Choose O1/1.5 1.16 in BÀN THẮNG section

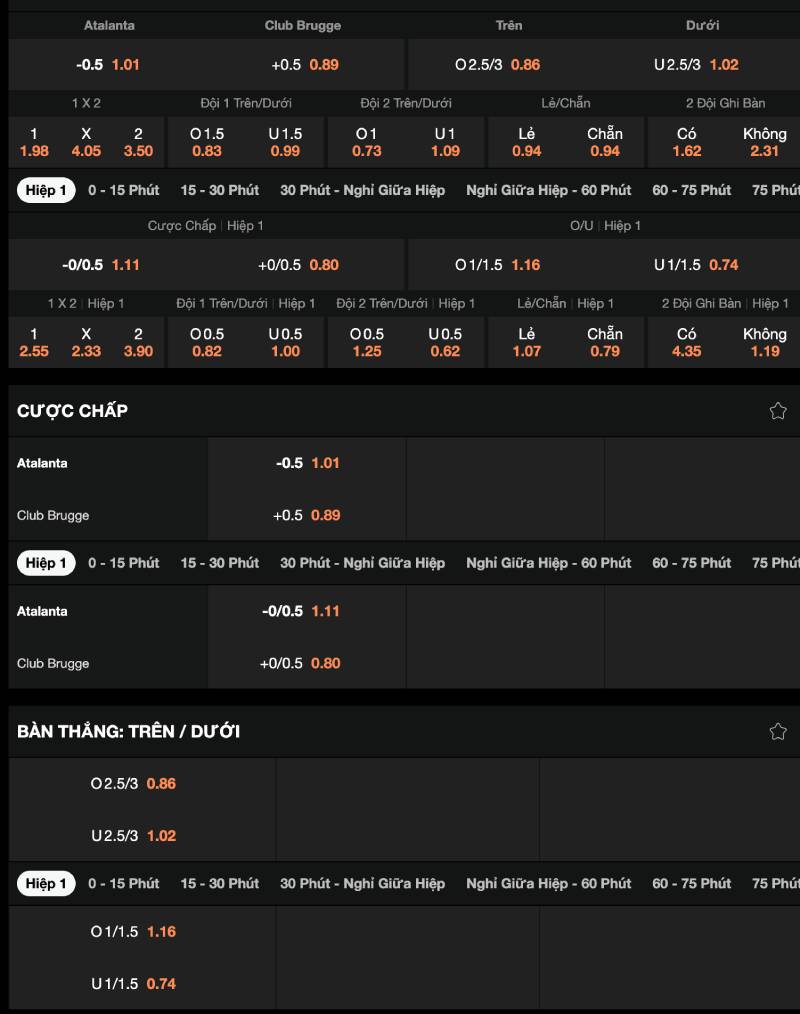coord(134,931)
